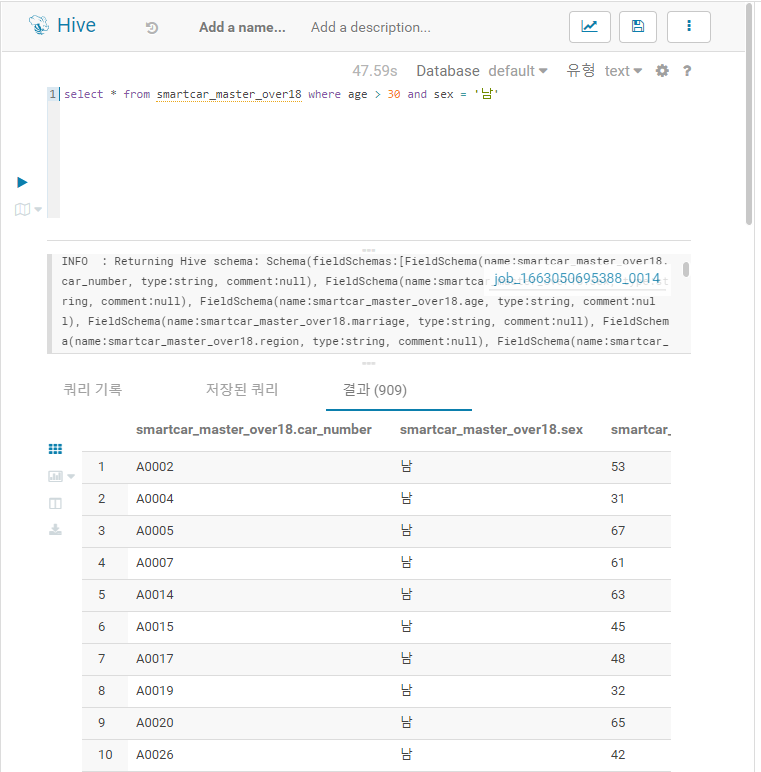Select cell A0019
The image size is (761, 772).
(x=155, y=691)
